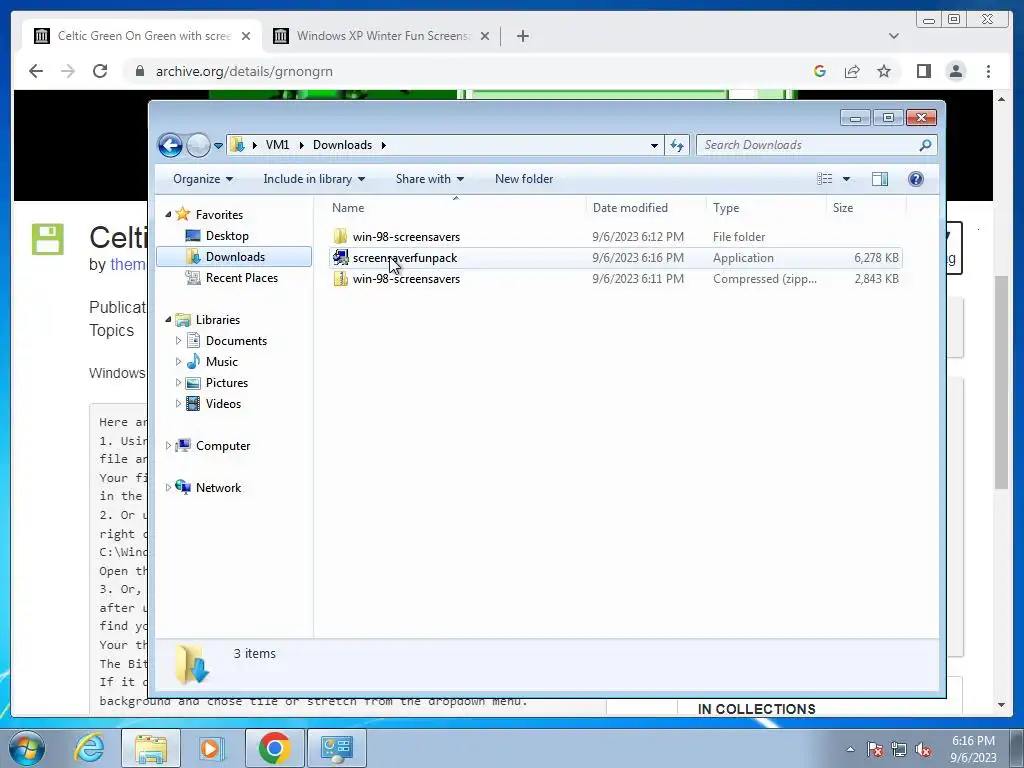Open the Include in library menu
Viewport: 1024px width, 768px height.
314,179
